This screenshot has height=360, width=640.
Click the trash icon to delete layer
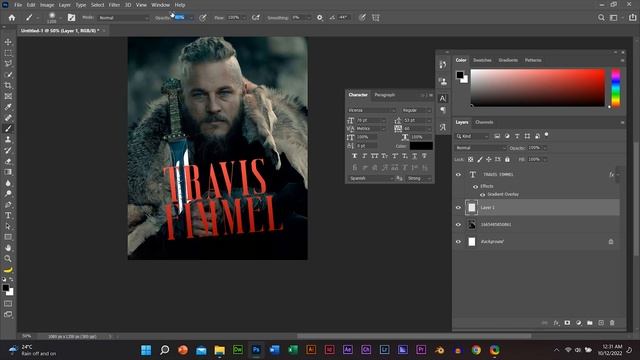pos(612,323)
